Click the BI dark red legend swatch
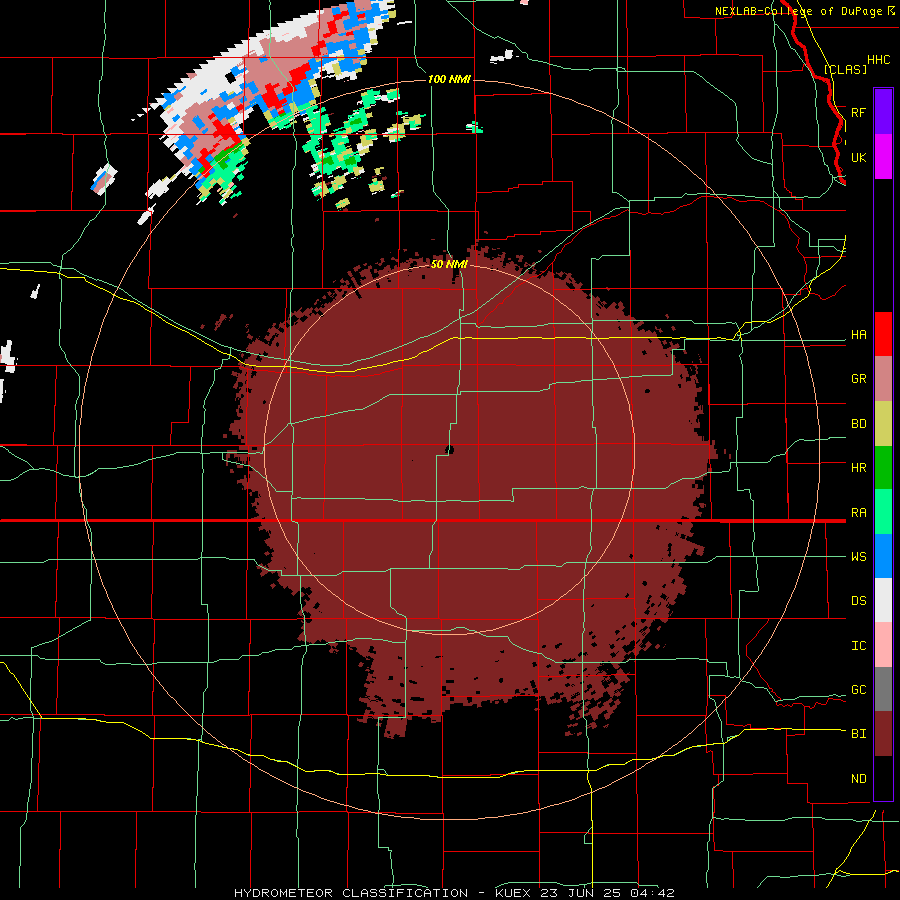The width and height of the screenshot is (900, 900). coord(883,734)
